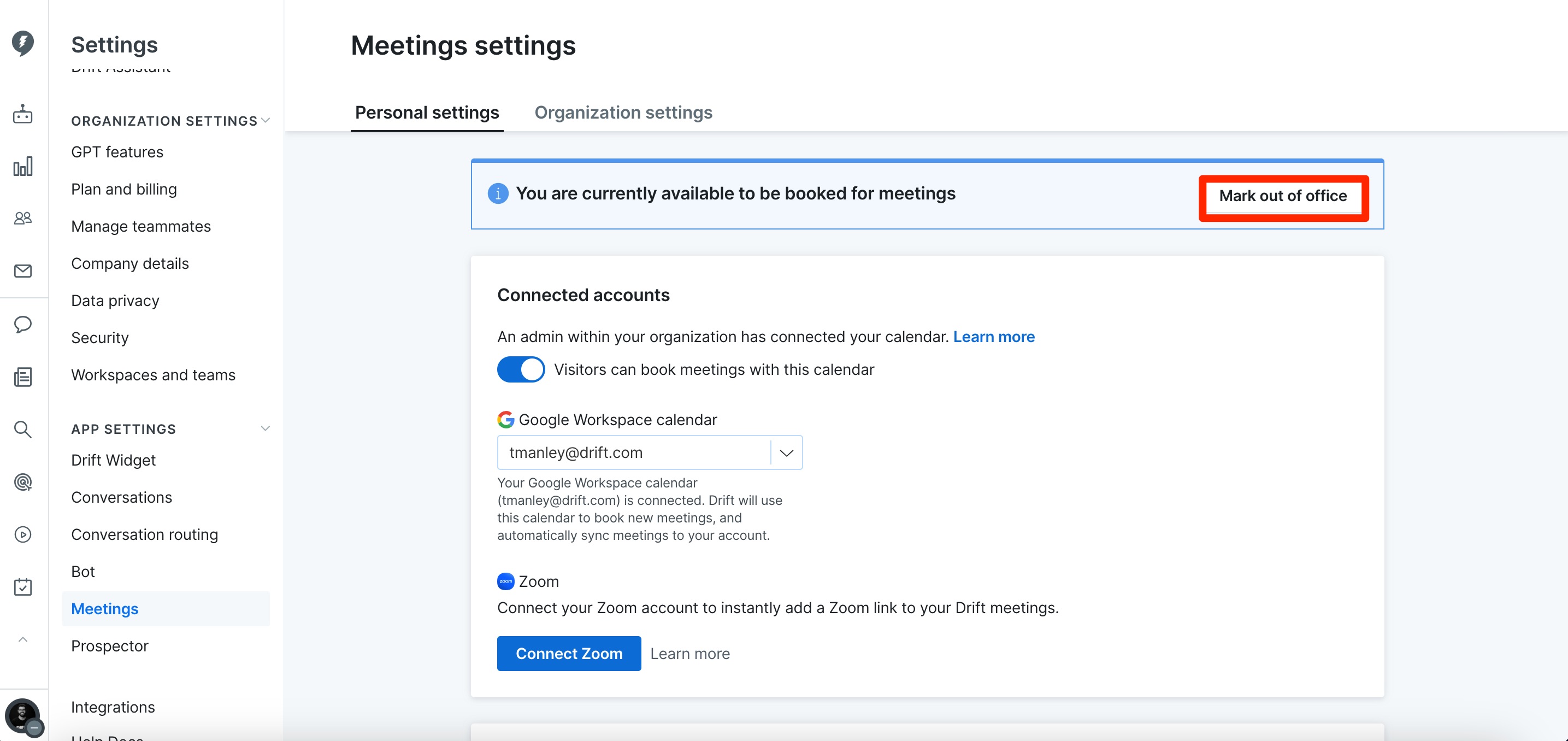Open the contacts people icon

[23, 218]
